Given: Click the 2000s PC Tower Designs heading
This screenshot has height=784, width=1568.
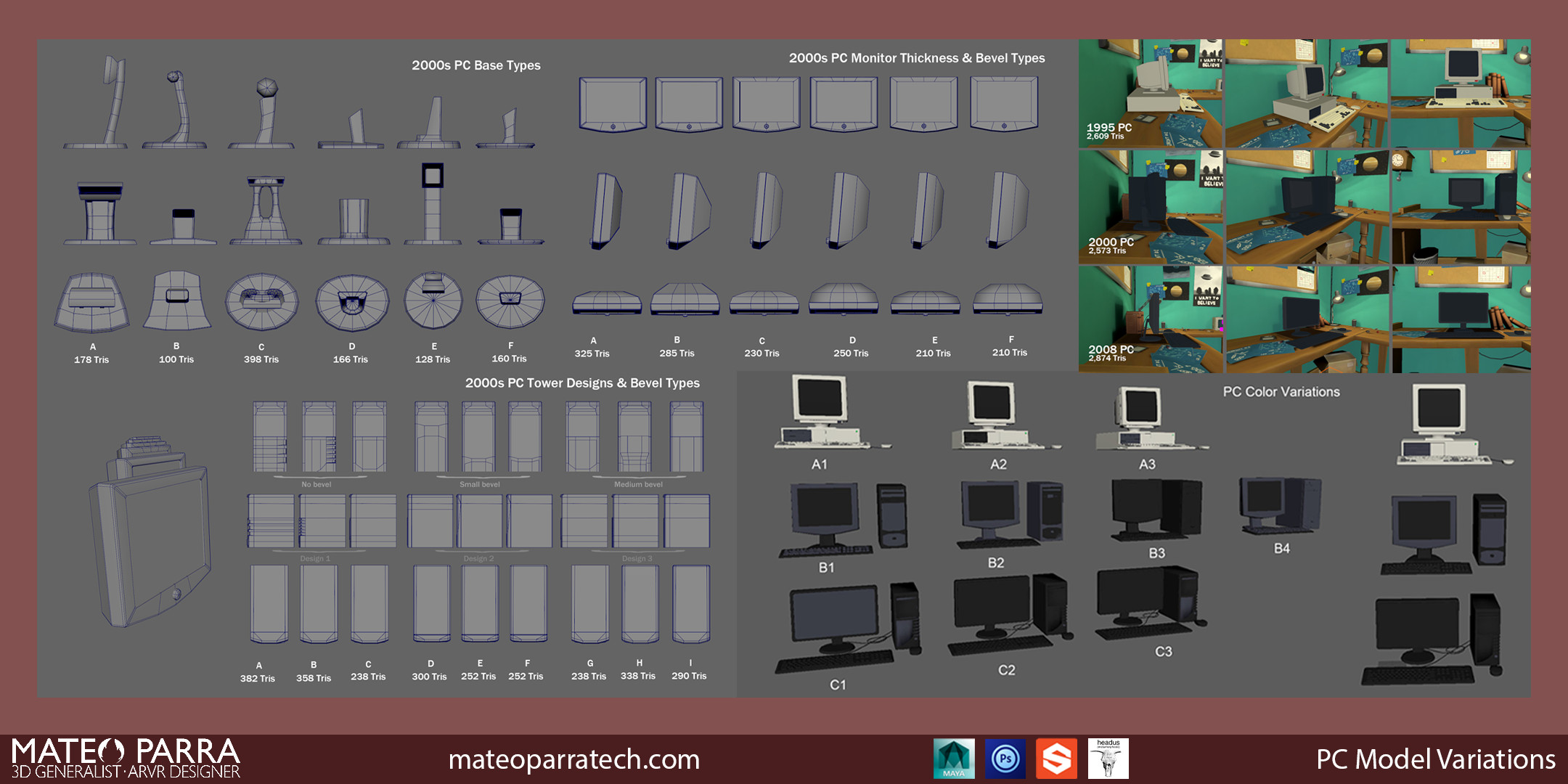Looking at the screenshot, I should (583, 383).
